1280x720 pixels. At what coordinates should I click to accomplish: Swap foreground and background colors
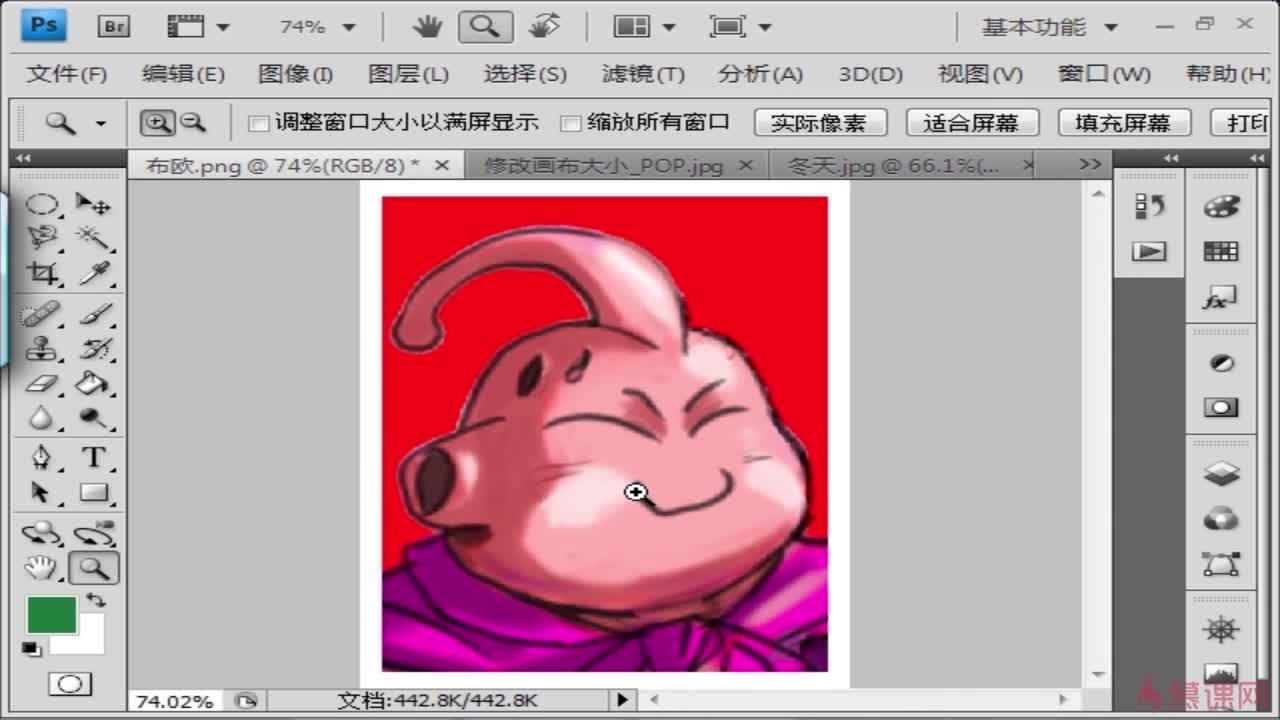(97, 601)
